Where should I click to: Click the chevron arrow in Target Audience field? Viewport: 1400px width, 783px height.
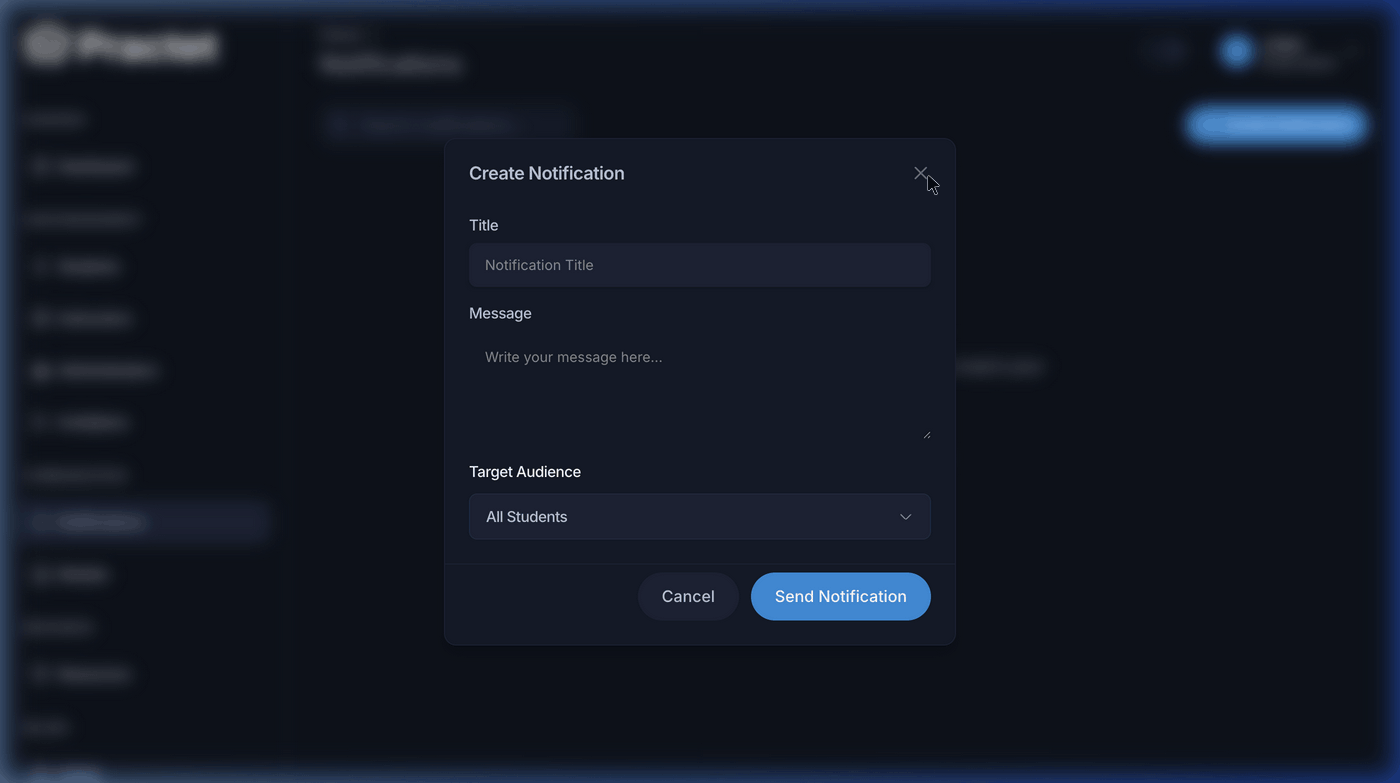(x=905, y=517)
